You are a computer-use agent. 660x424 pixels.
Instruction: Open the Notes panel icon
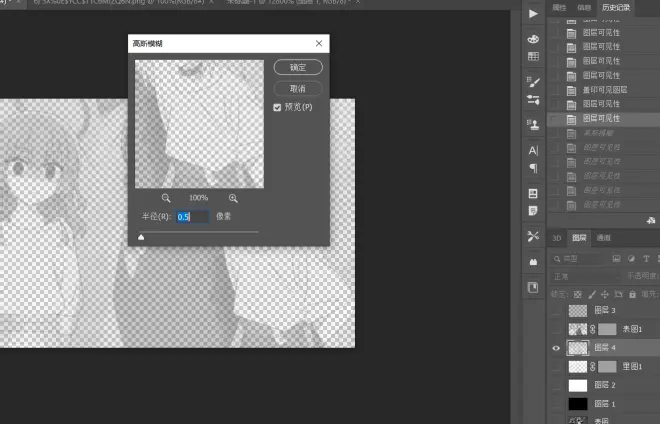533,211
